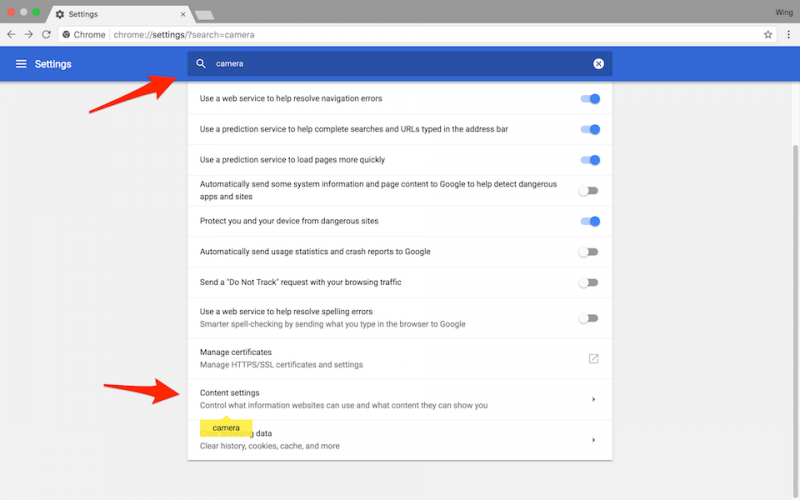Screen dimensions: 800x500
Task: Turn on usage statistics and crash reports
Action: 589,252
